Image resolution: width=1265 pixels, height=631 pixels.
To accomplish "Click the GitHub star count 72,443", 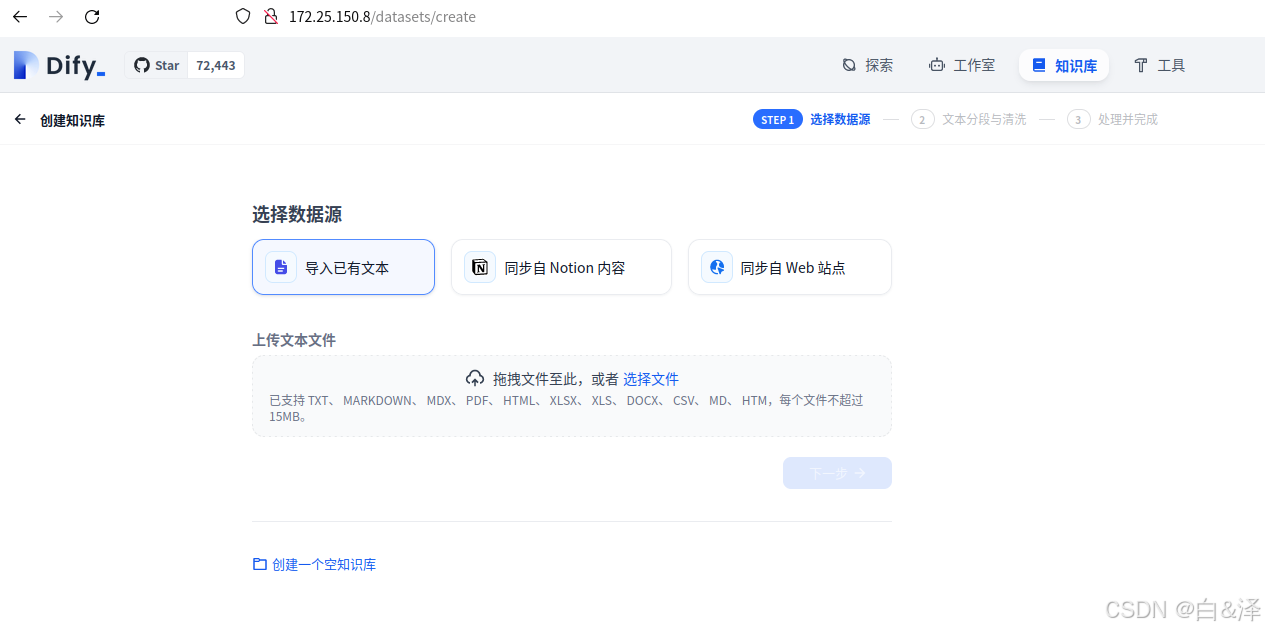I will point(216,65).
